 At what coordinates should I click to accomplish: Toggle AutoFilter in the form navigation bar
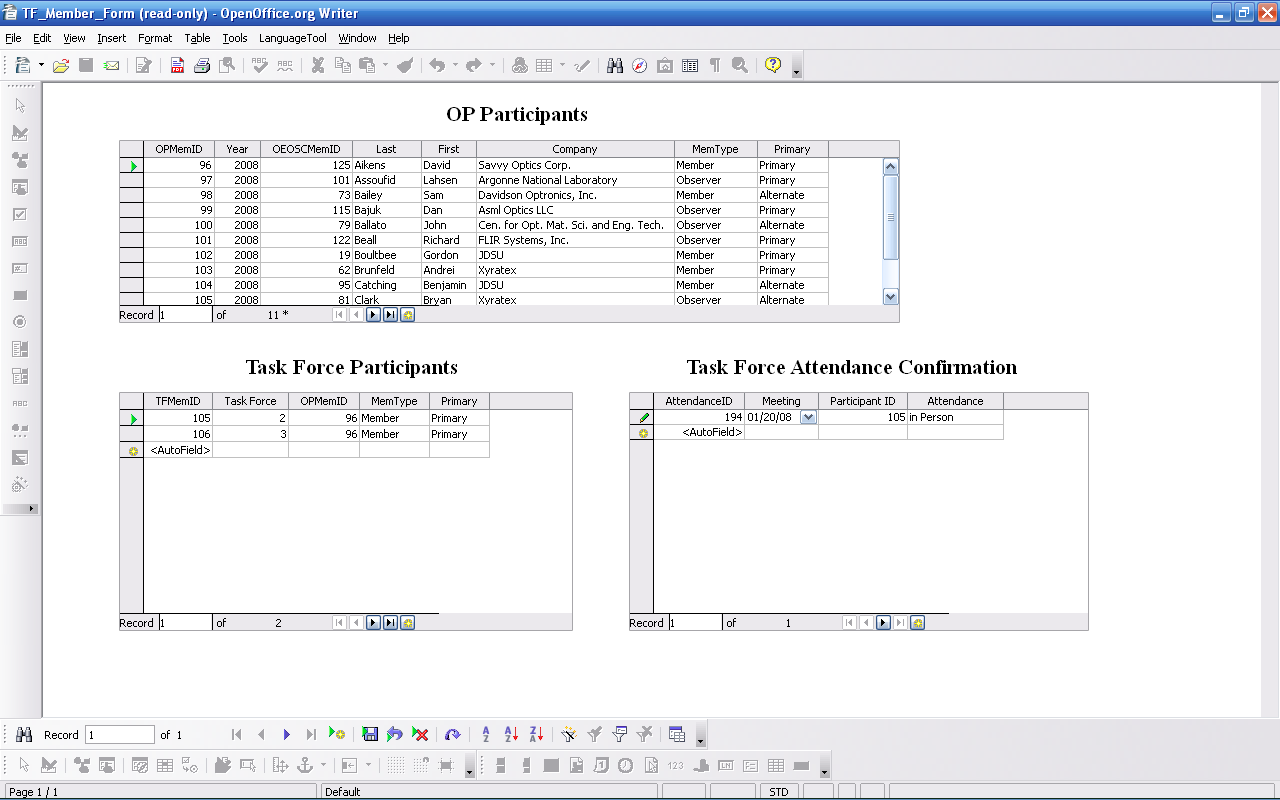(x=569, y=735)
